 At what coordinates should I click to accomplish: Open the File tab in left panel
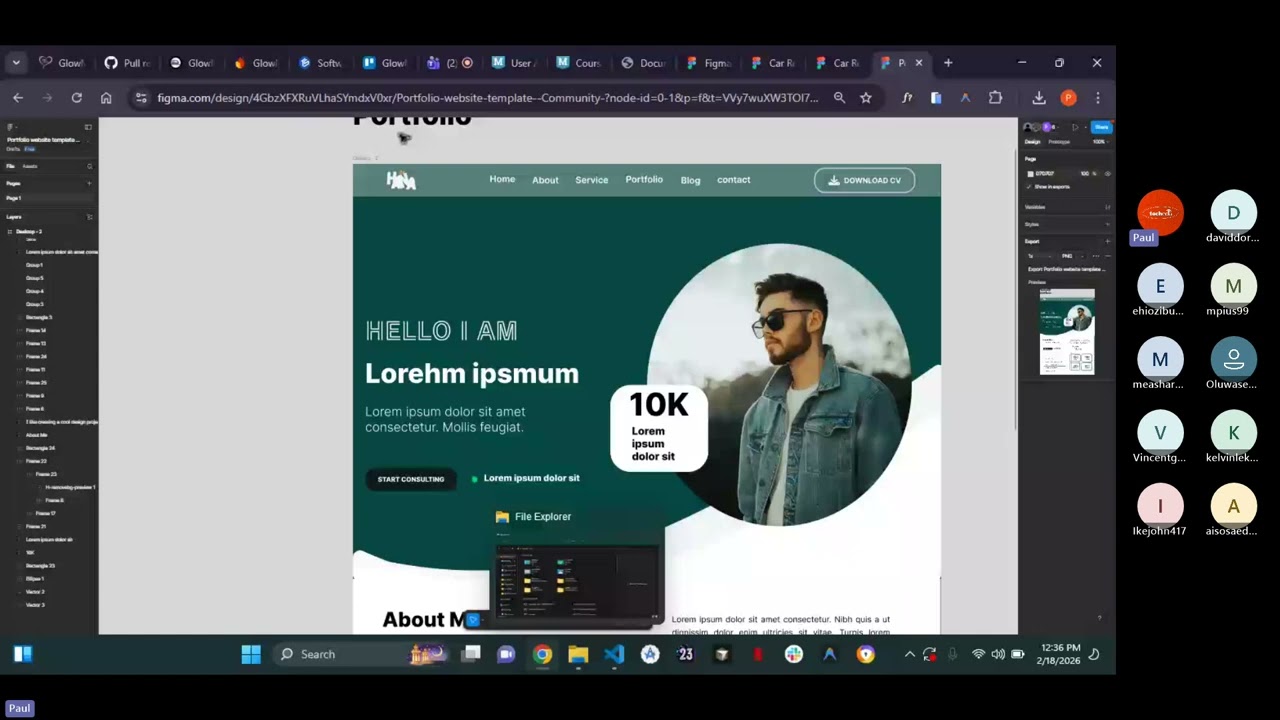point(10,166)
